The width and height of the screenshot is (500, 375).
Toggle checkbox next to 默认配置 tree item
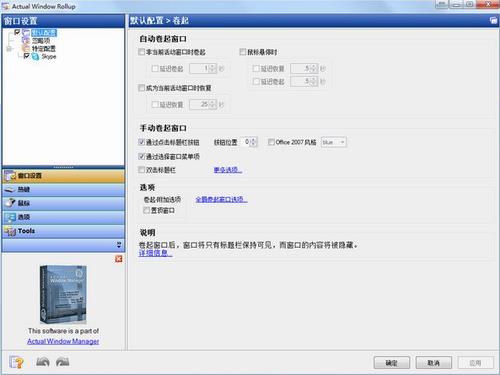click(17, 32)
